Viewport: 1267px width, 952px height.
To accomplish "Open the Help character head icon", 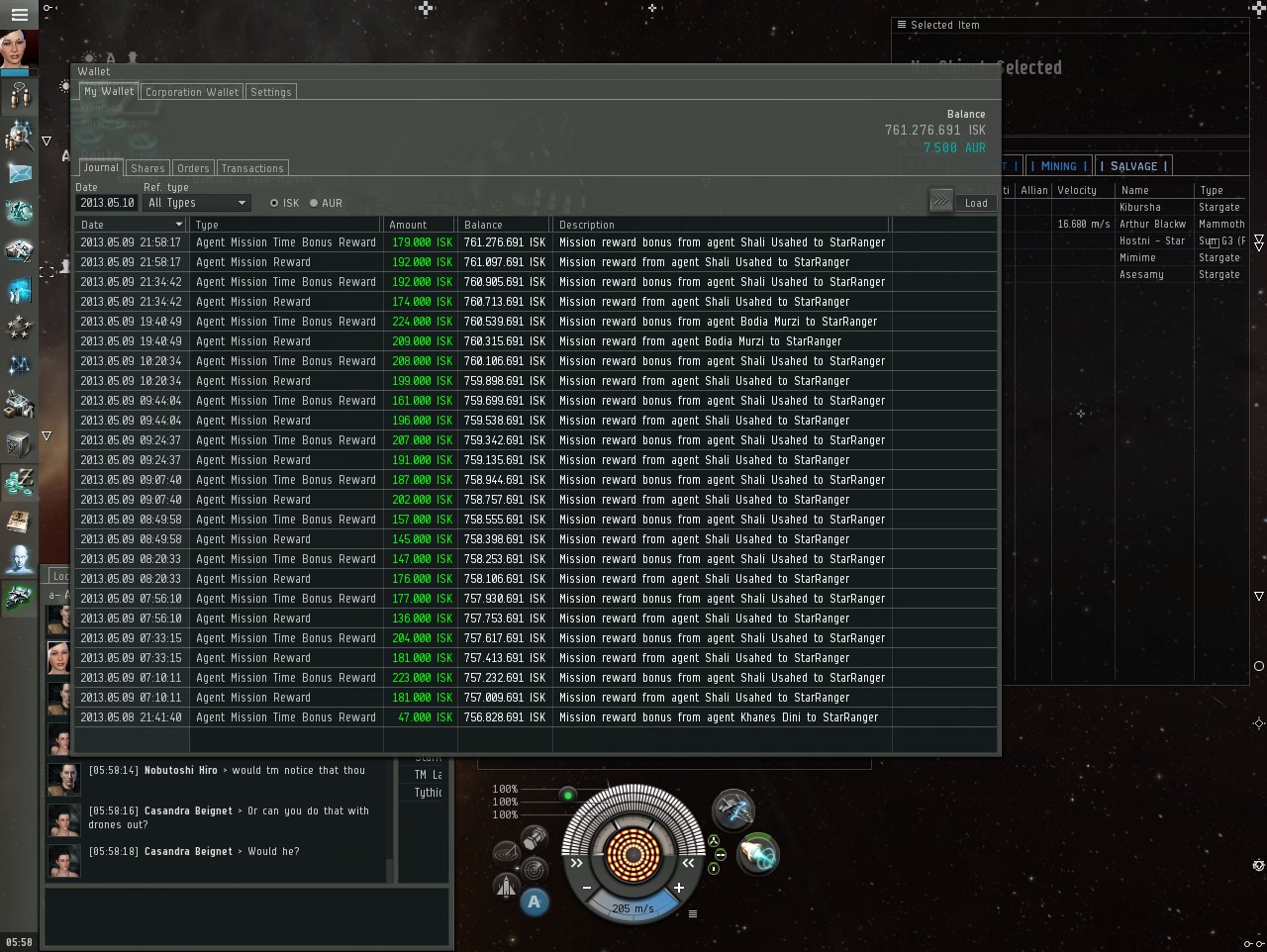I will tap(19, 559).
